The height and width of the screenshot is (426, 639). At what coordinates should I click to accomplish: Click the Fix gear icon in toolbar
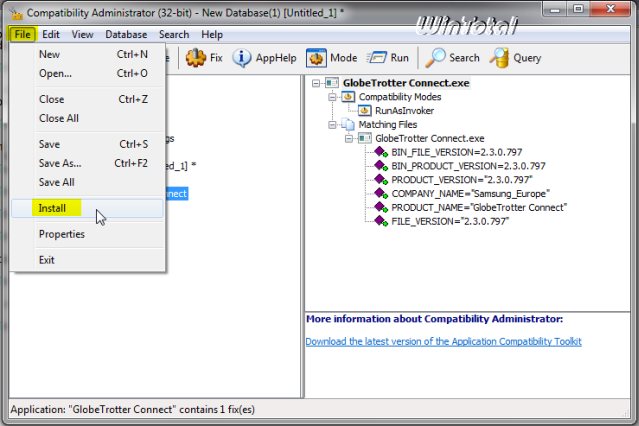(196, 58)
